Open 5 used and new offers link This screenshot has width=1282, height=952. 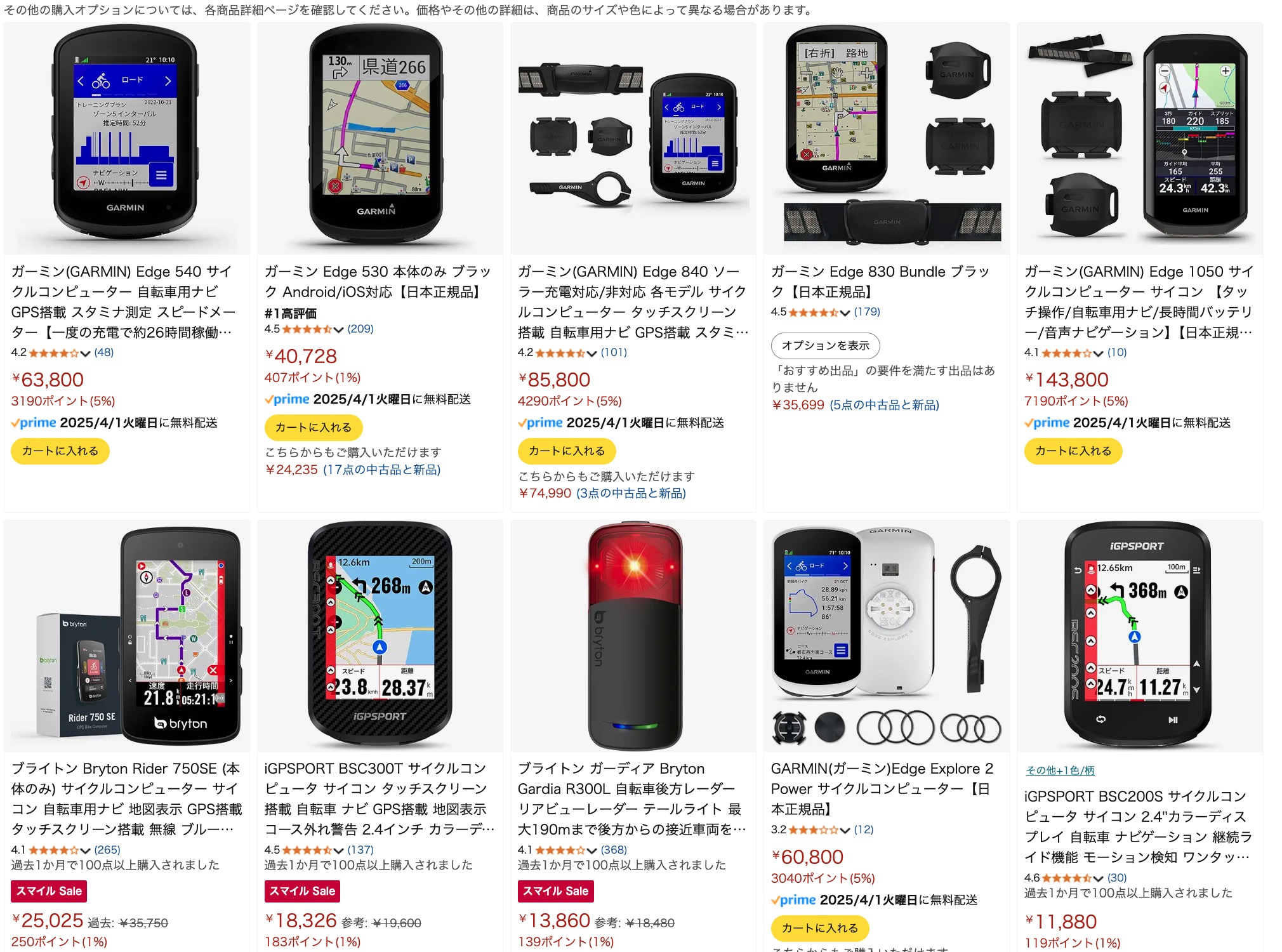click(x=884, y=405)
